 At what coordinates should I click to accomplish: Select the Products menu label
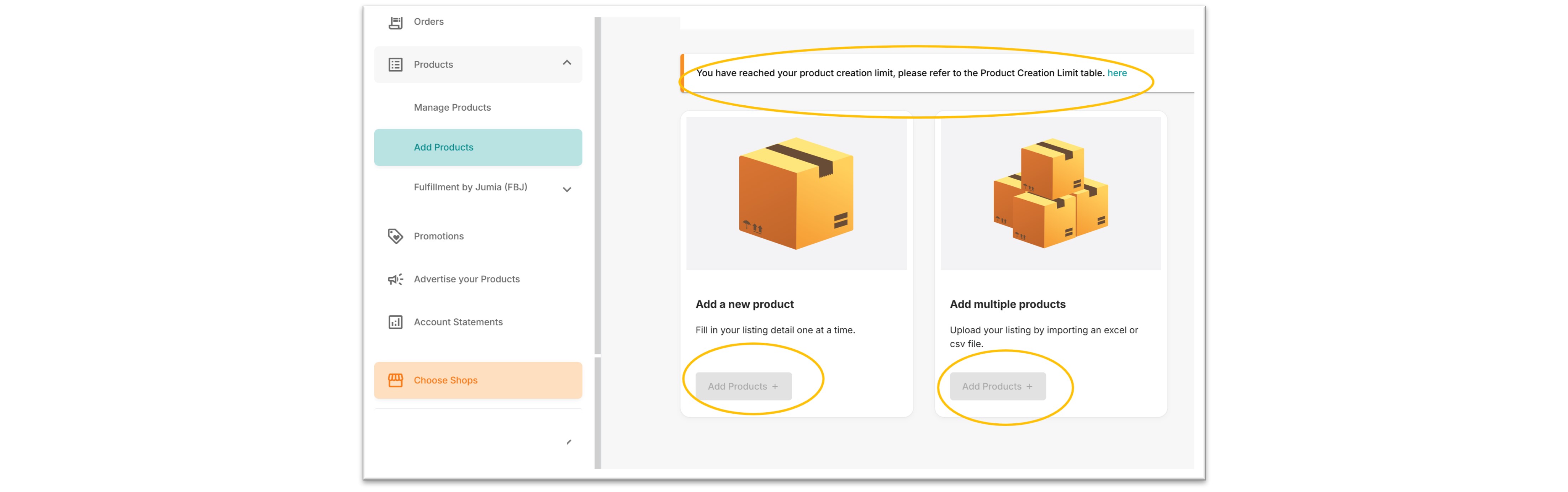point(433,64)
